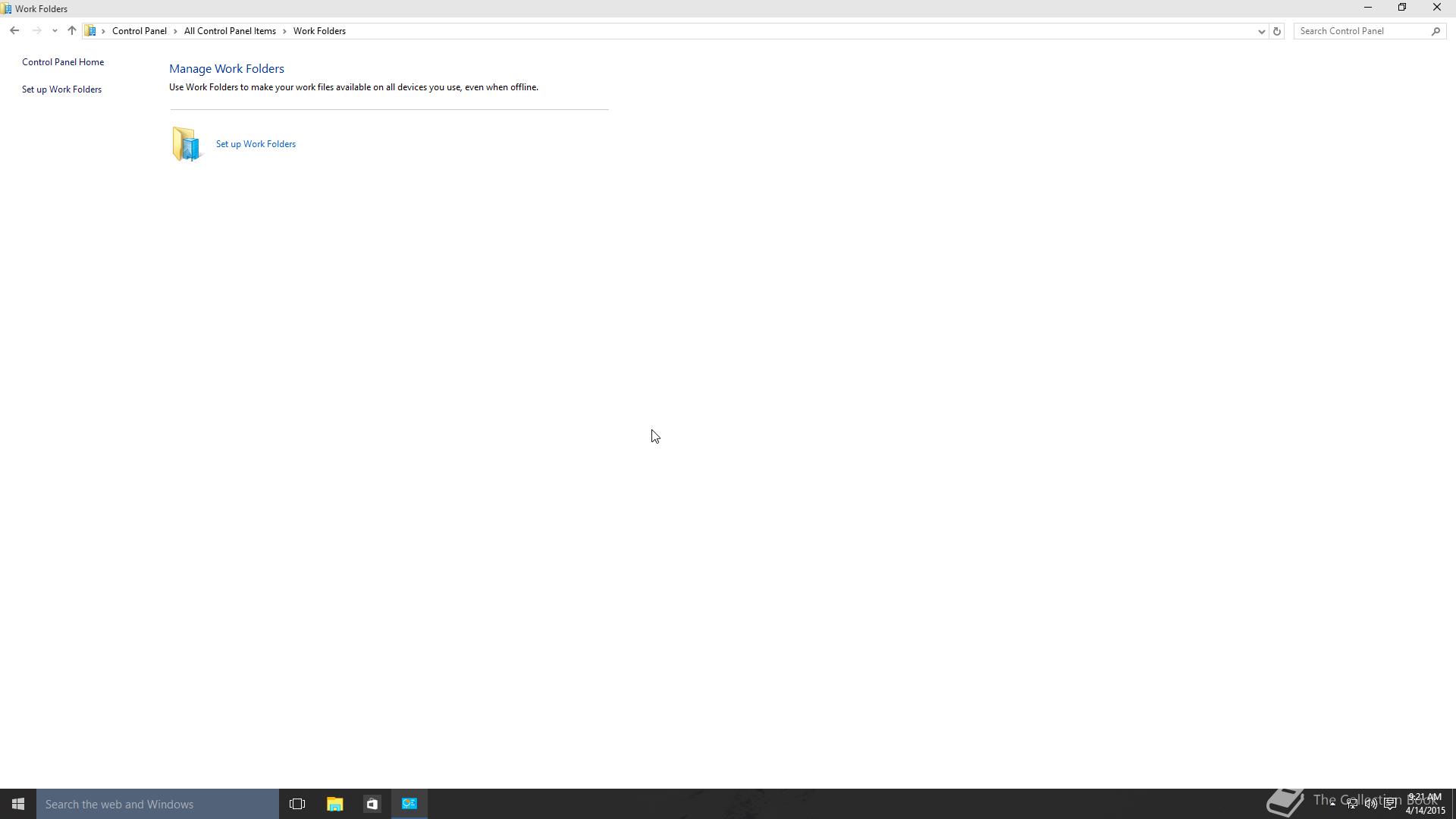The width and height of the screenshot is (1456, 819).
Task: Click sidebar Set up Work Folders link
Action: (x=61, y=89)
